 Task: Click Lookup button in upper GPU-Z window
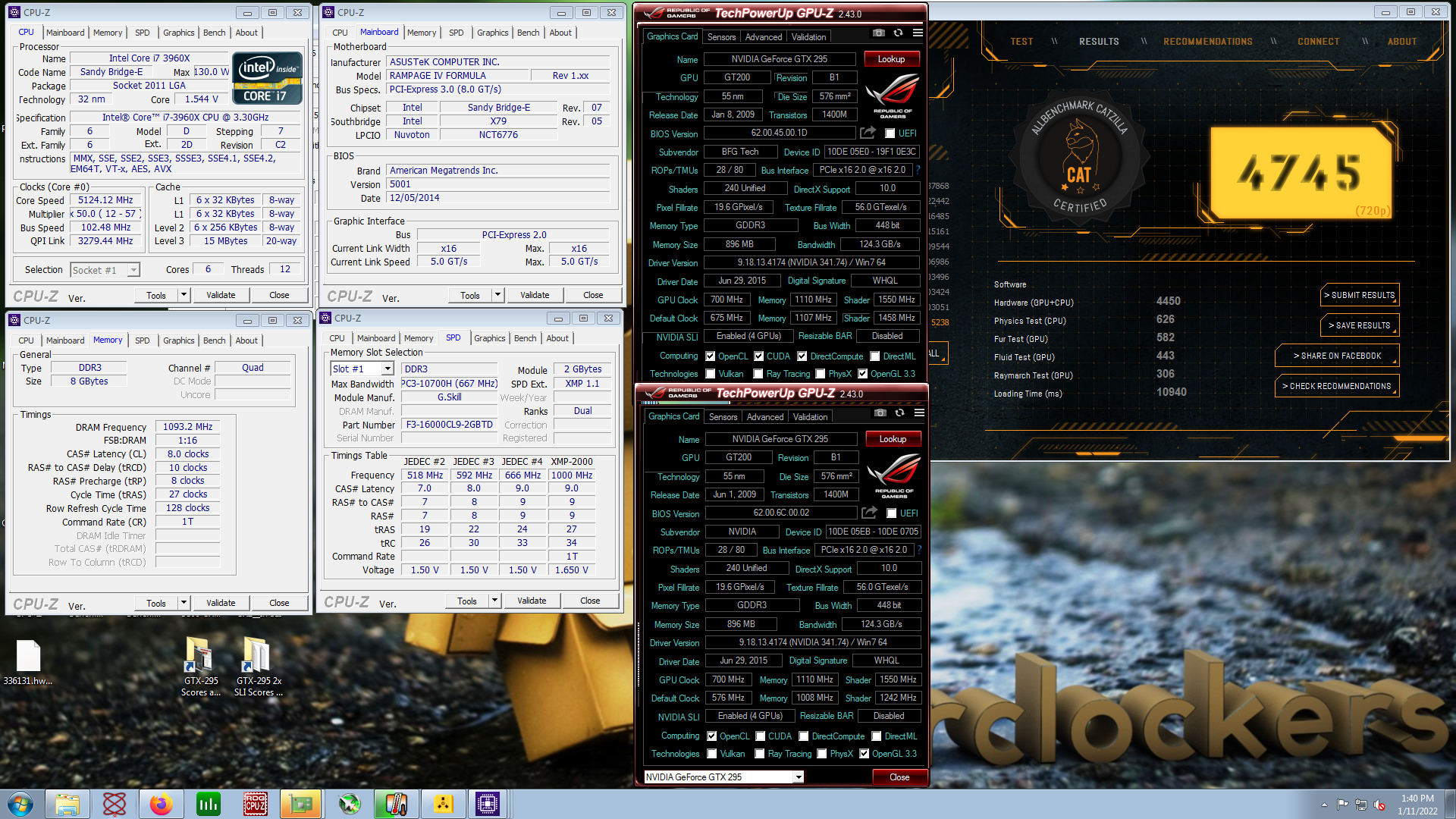[891, 59]
